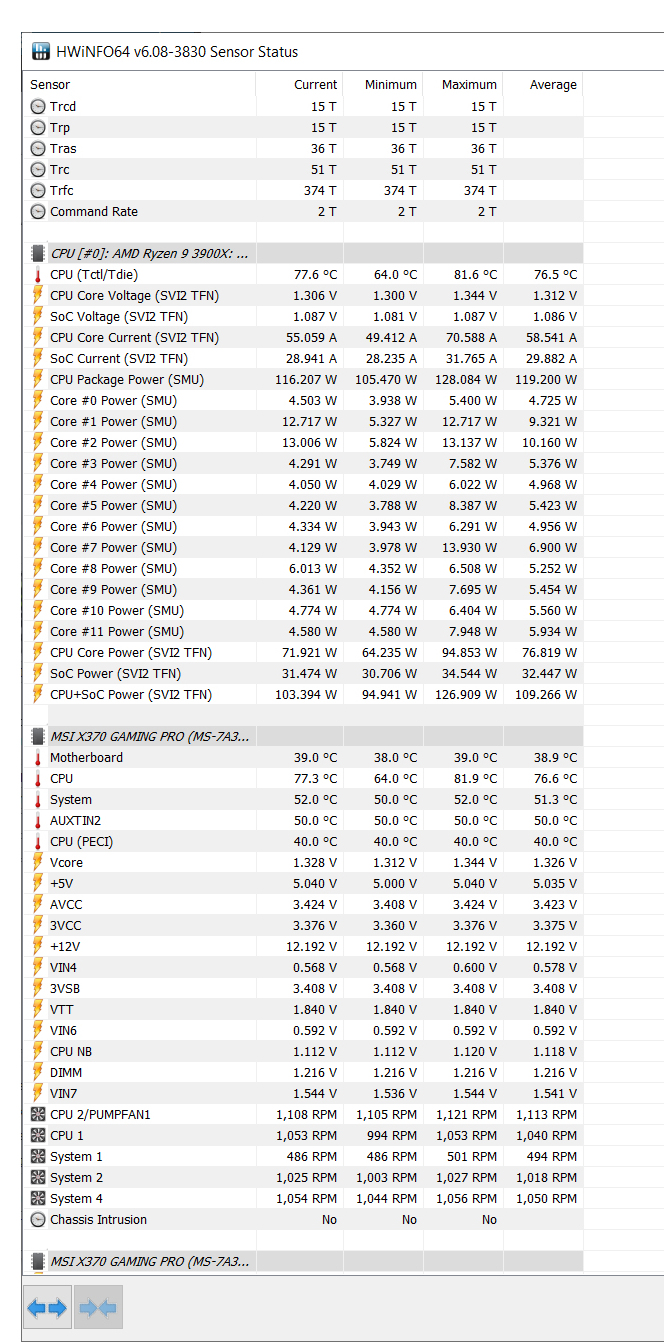Click chip icon of first MSI X370 header
Screen dimensions: 664x1344
pyautogui.click(x=38, y=736)
